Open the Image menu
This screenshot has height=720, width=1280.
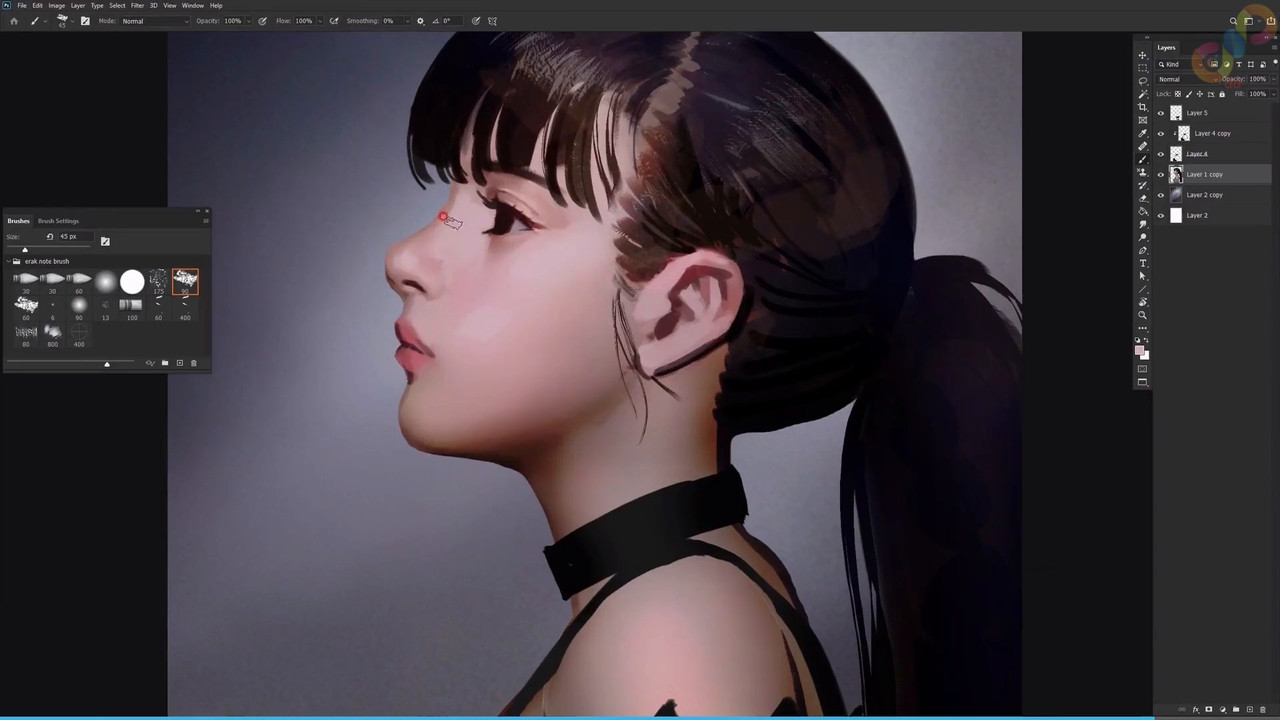click(x=57, y=5)
